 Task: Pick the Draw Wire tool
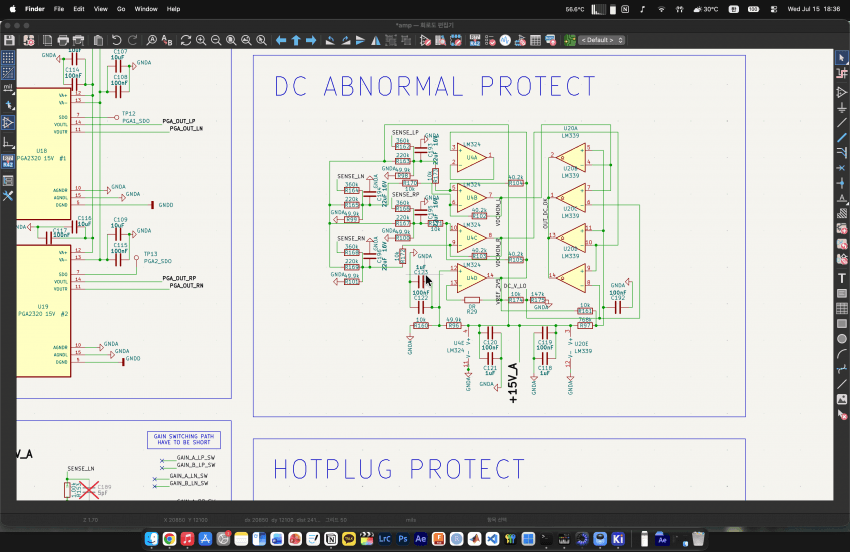point(842,123)
